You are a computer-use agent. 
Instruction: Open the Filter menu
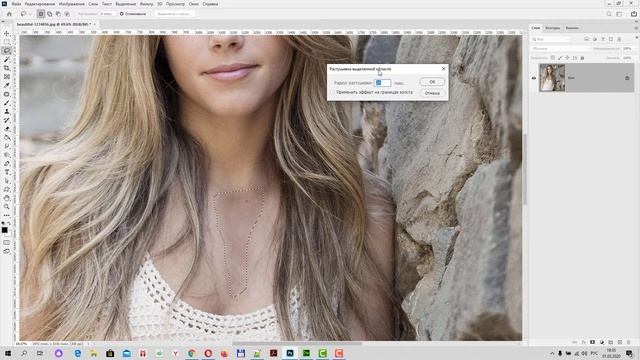click(147, 4)
